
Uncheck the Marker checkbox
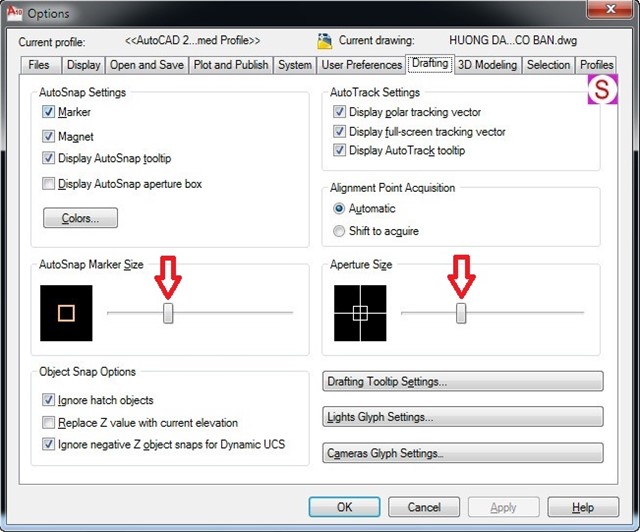48,112
